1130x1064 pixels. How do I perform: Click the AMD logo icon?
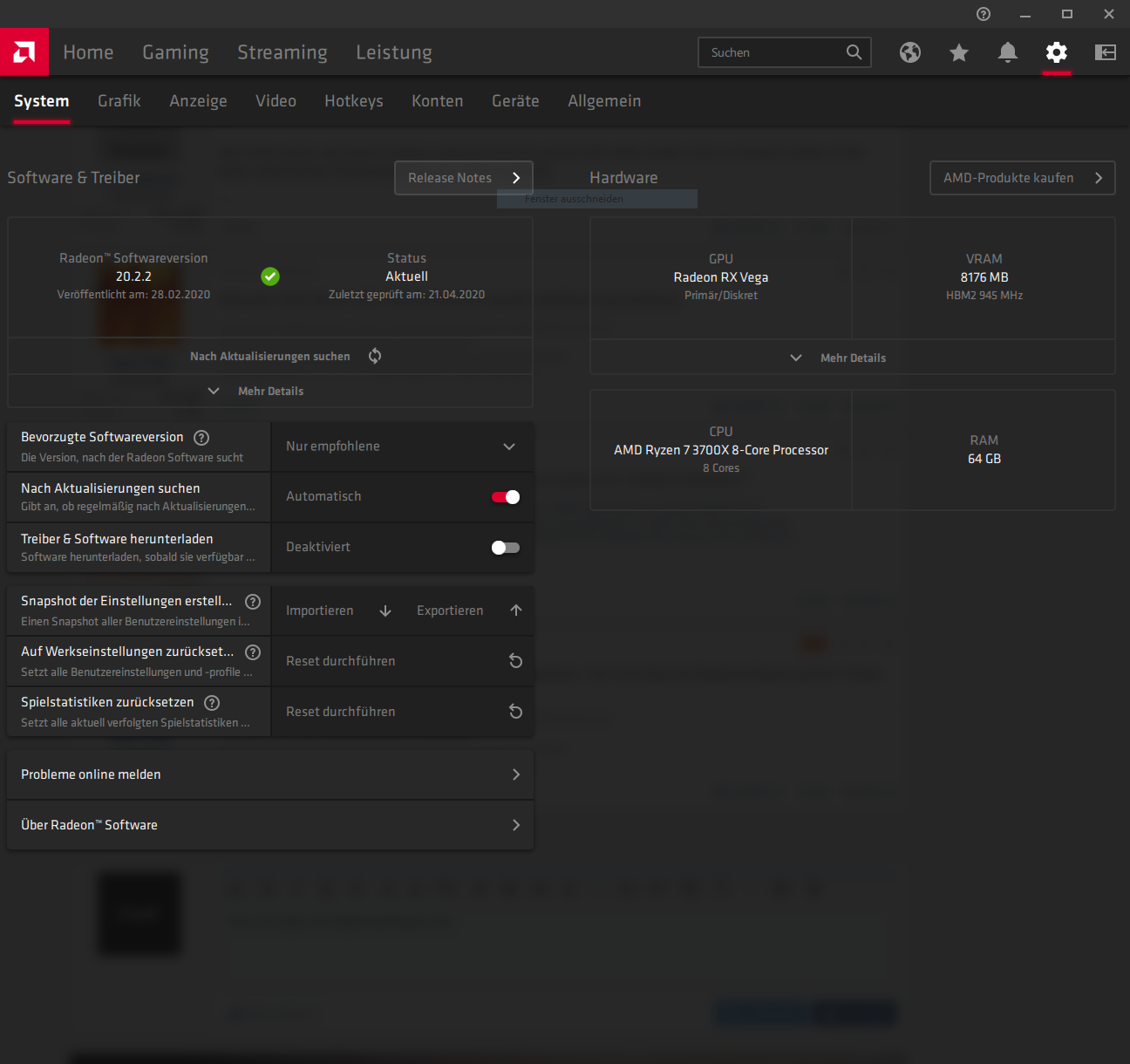click(x=24, y=52)
